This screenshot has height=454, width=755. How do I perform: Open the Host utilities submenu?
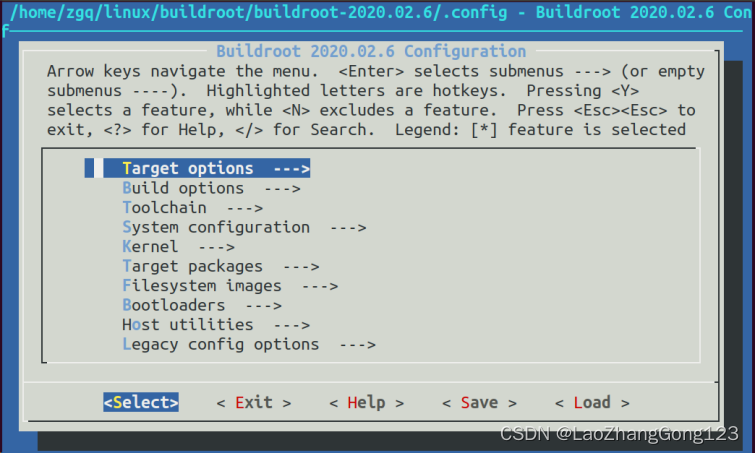(216, 325)
